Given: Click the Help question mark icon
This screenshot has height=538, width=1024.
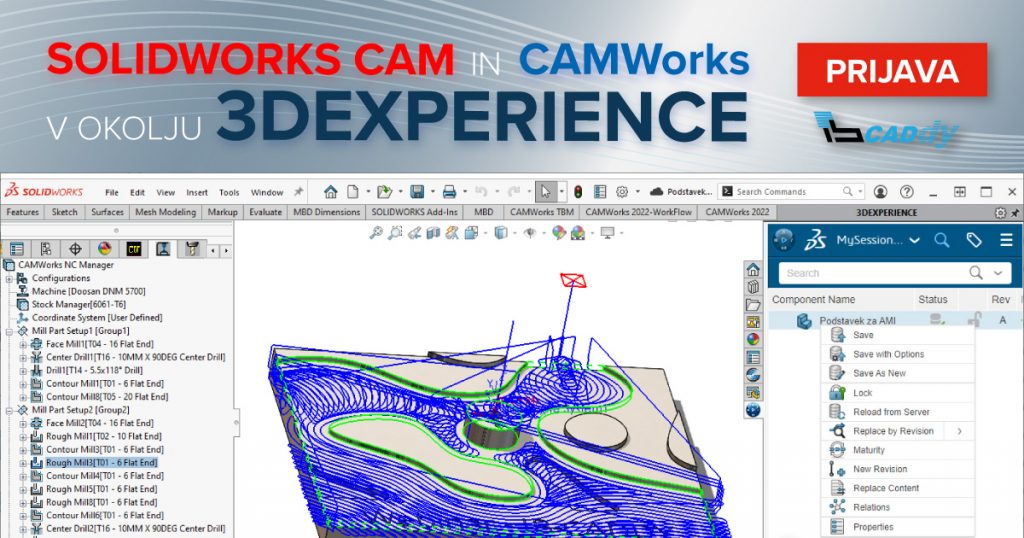Looking at the screenshot, I should point(906,192).
